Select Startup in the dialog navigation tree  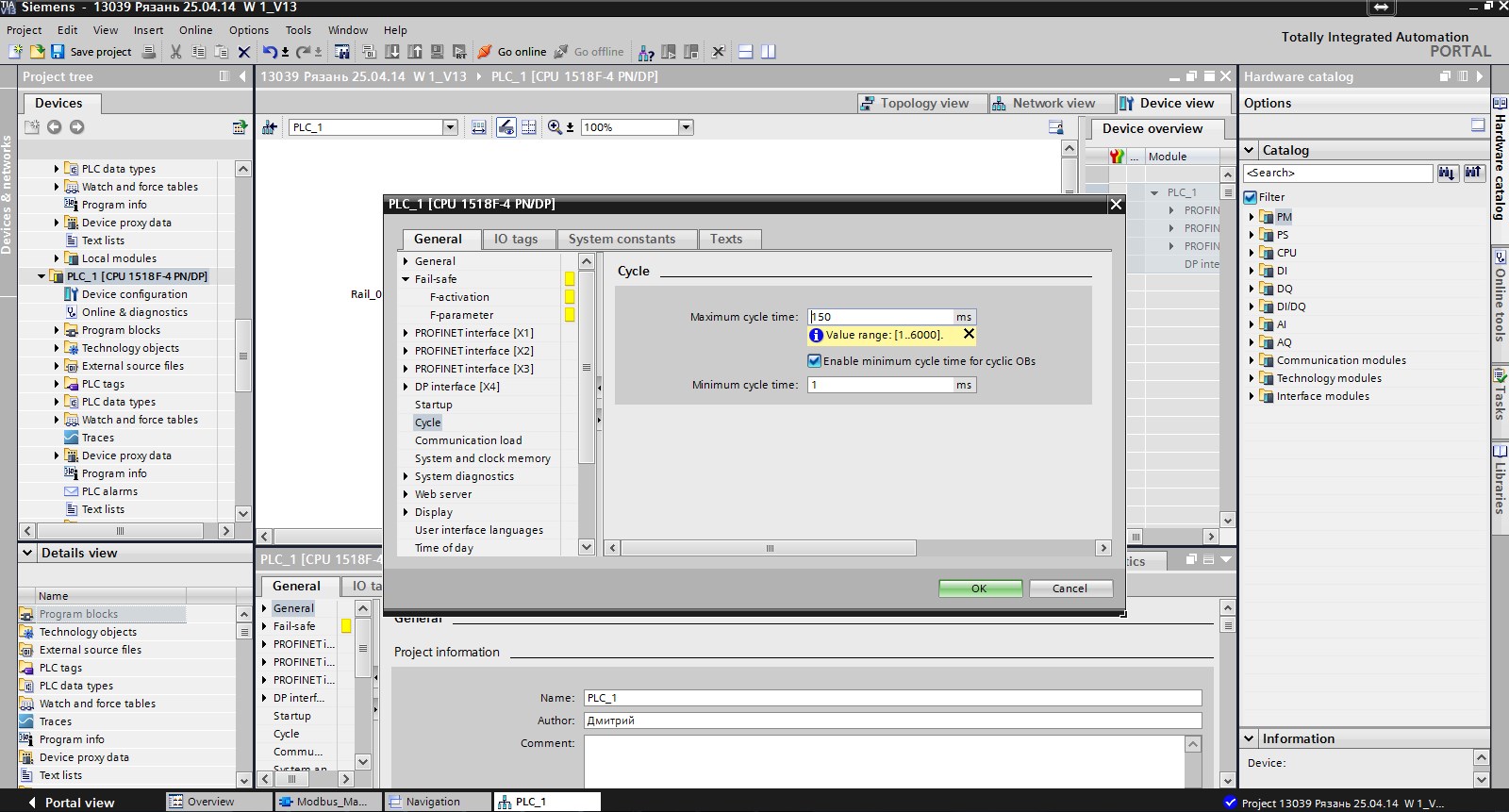pyautogui.click(x=434, y=405)
